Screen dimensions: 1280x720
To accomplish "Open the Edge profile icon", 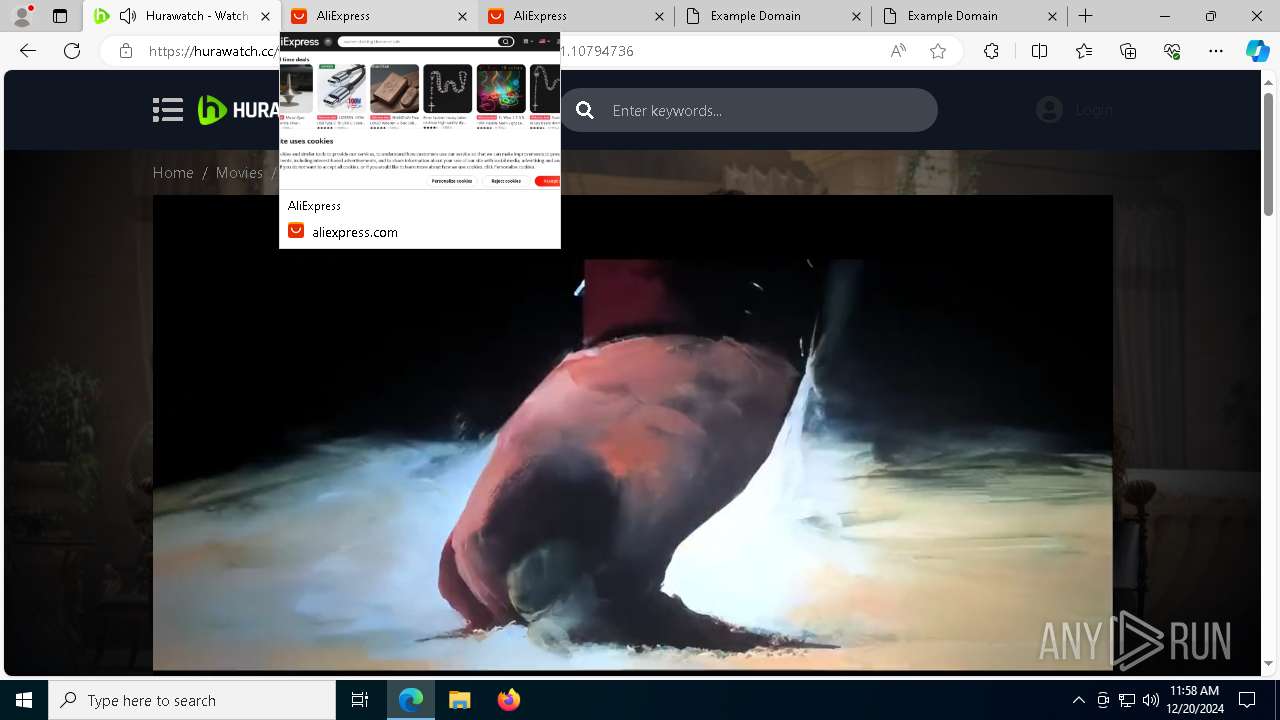I will tap(22, 16).
